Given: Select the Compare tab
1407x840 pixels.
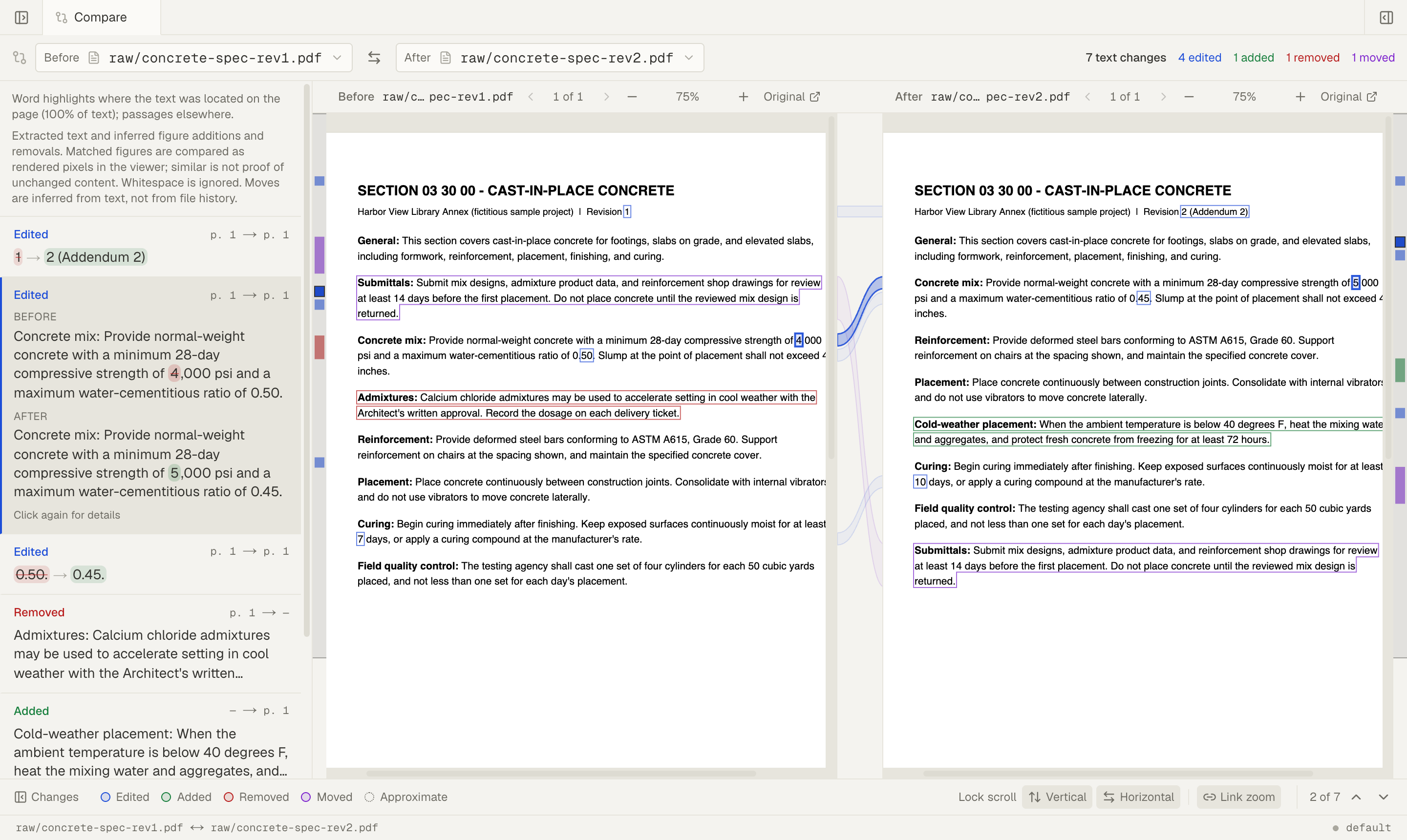Looking at the screenshot, I should (x=101, y=18).
